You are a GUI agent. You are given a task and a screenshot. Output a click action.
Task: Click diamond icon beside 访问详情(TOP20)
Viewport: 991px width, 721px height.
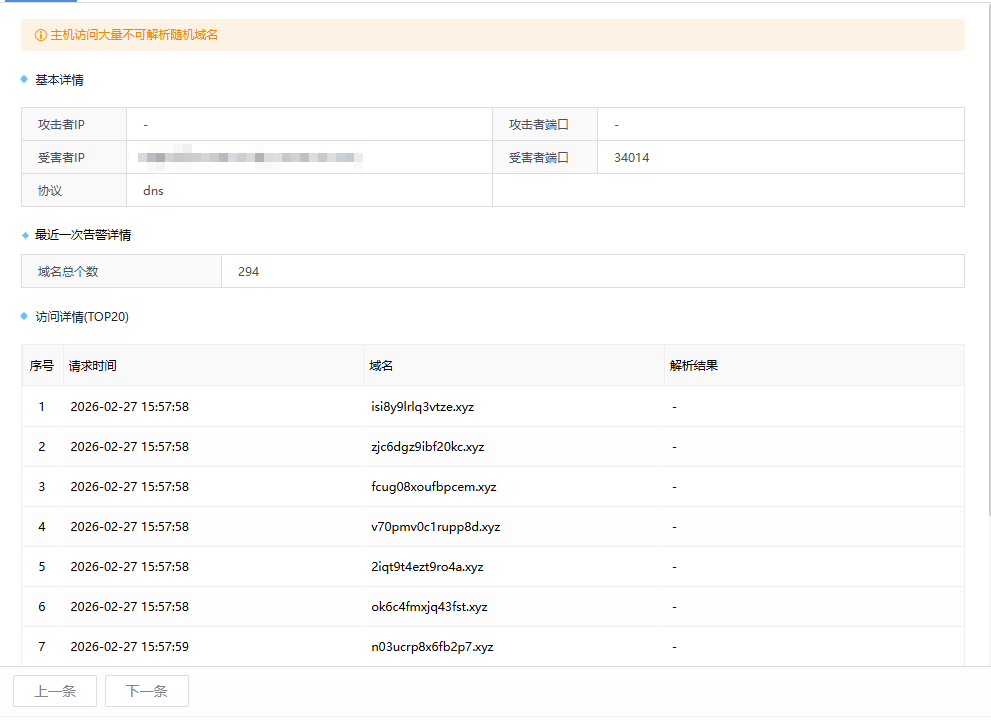click(x=24, y=316)
